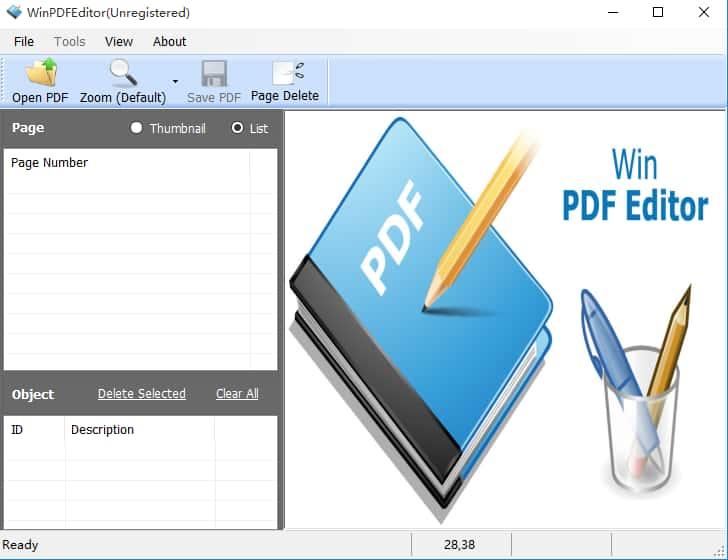Click the WinPDFEditor title bar app icon
728x560 pixels.
tap(14, 12)
